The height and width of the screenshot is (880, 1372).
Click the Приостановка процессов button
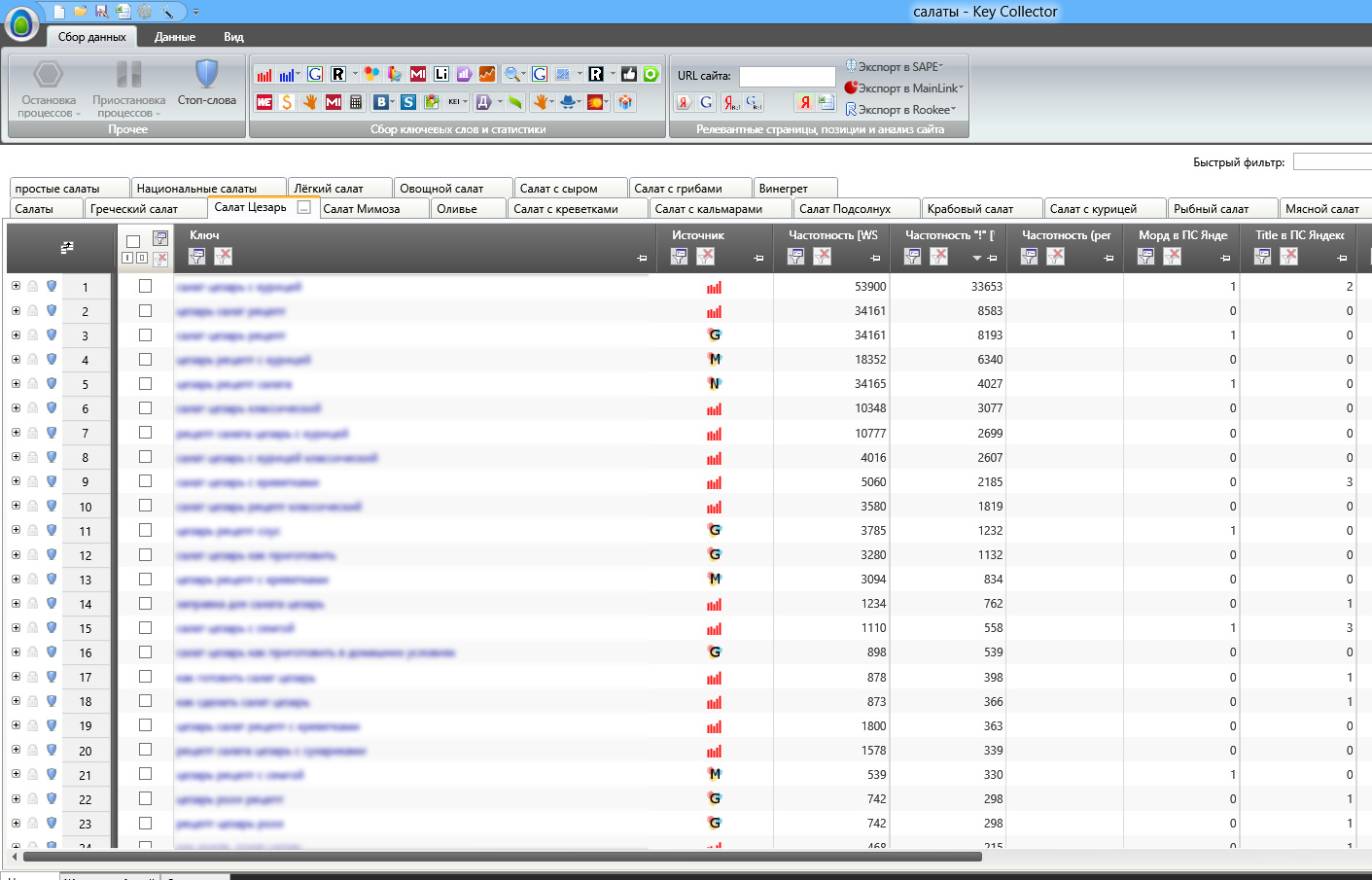click(x=128, y=89)
